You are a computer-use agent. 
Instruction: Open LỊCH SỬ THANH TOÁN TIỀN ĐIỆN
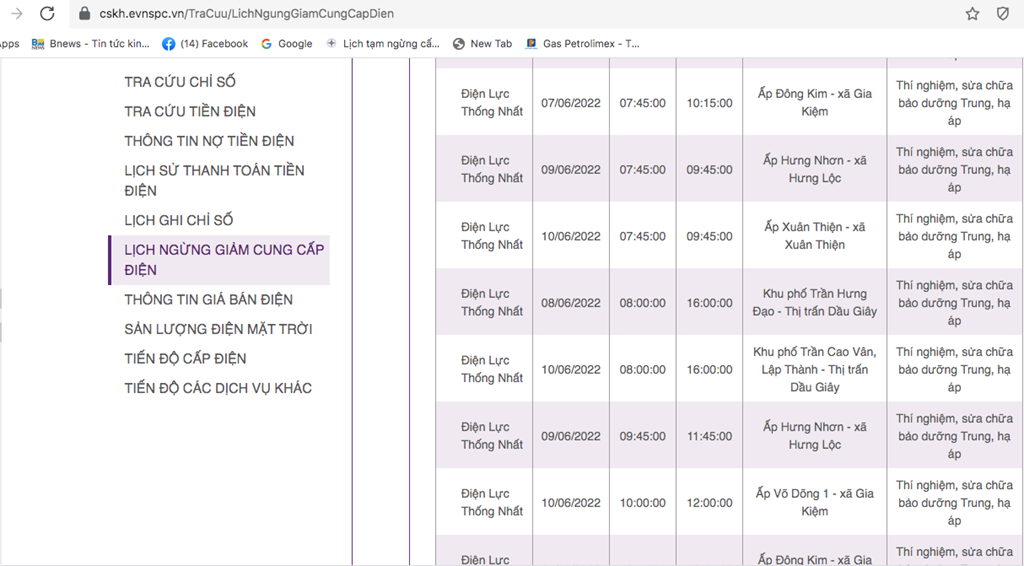[214, 180]
